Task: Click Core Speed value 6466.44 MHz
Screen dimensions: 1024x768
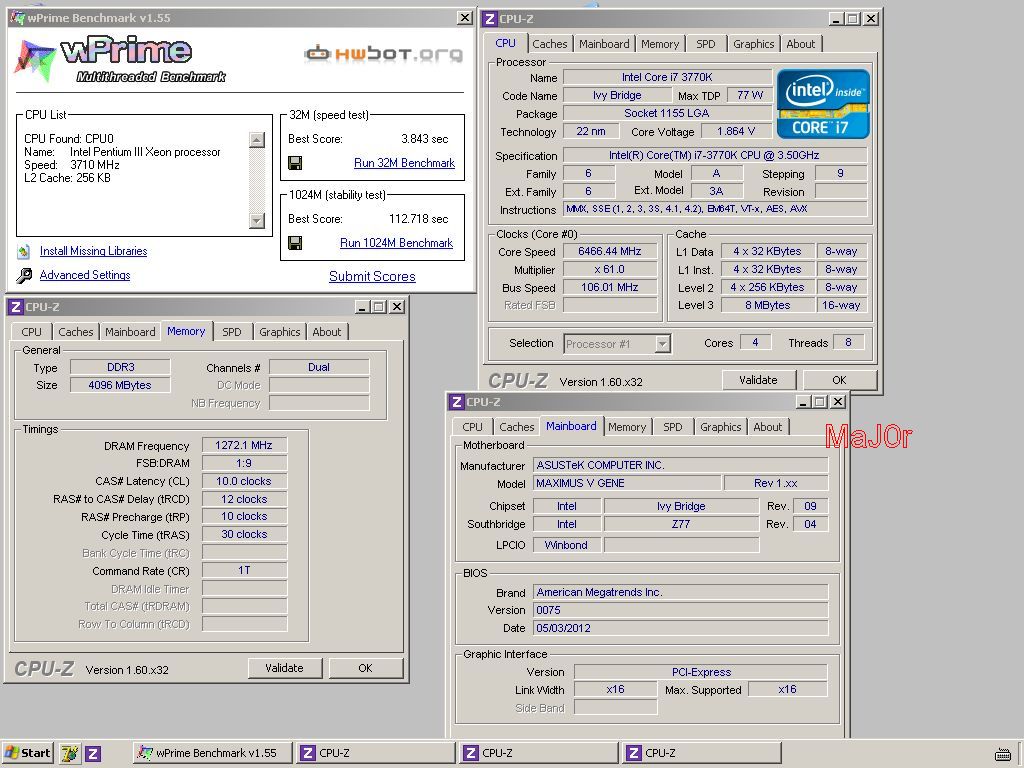Action: pos(610,251)
